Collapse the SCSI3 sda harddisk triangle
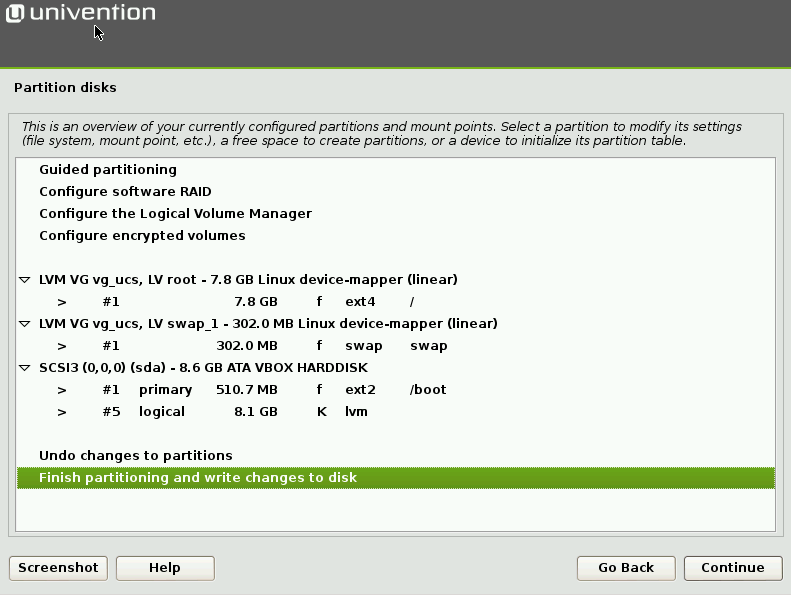 pos(25,368)
